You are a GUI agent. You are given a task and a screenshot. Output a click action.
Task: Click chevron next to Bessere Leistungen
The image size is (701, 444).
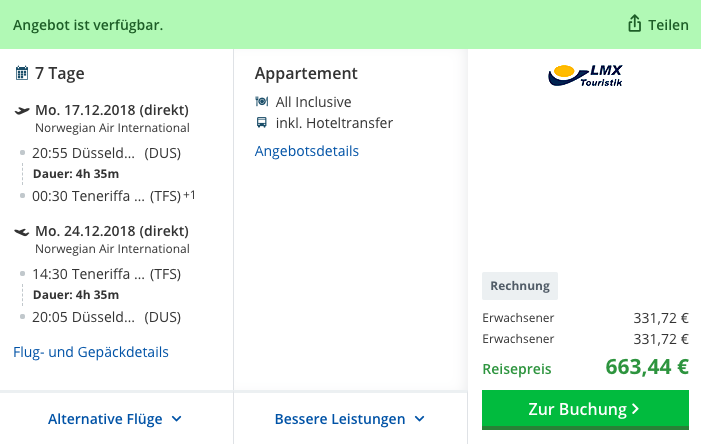(x=419, y=419)
